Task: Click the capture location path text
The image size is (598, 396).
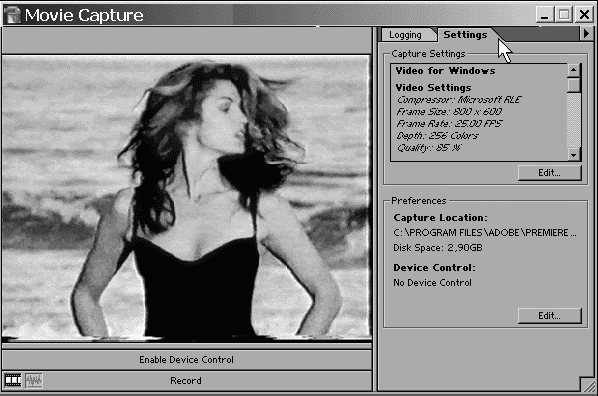Action: click(x=485, y=233)
